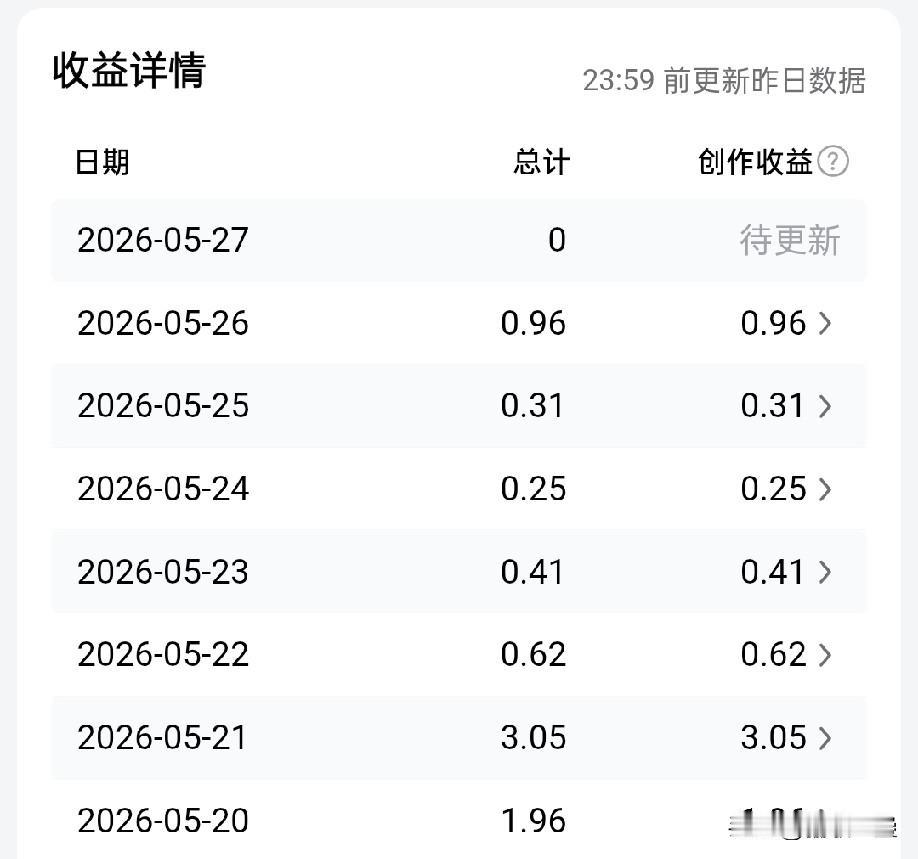The height and width of the screenshot is (859, 918).
Task: Select the date 2026-05-25
Action: point(163,406)
